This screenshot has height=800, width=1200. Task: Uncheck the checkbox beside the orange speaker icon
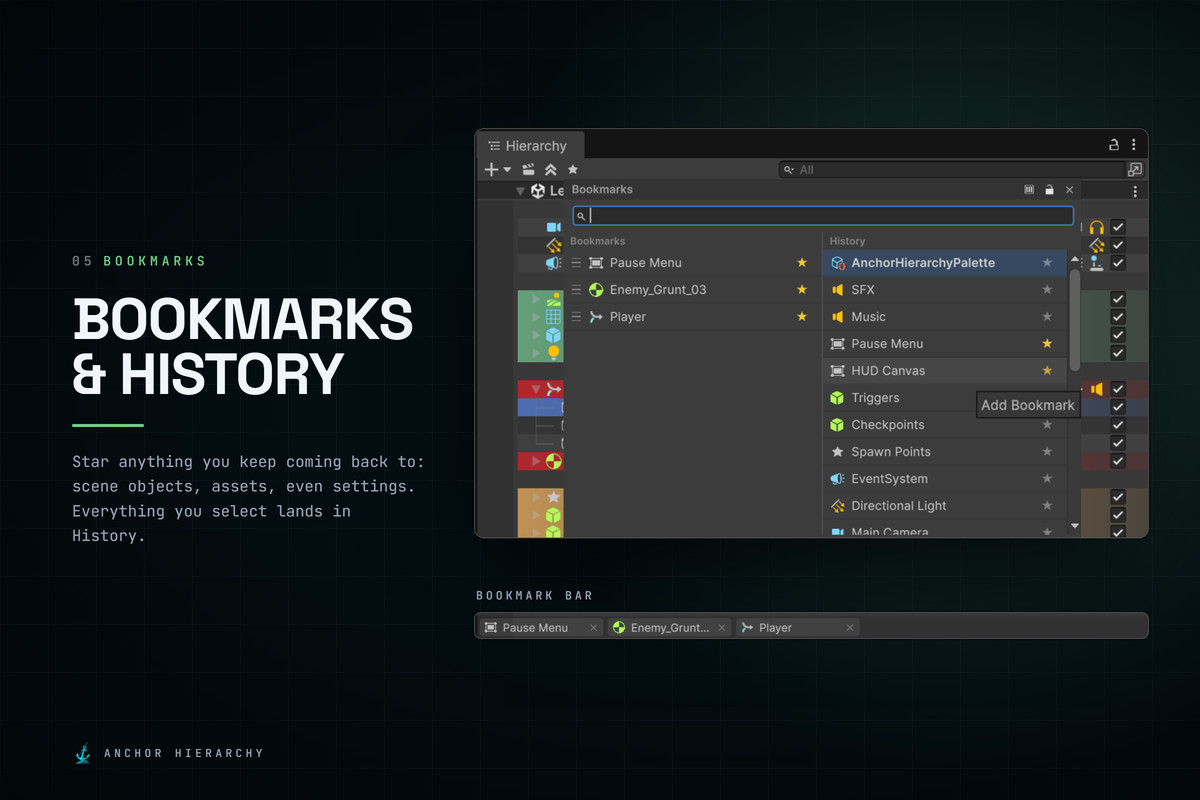(x=1118, y=389)
